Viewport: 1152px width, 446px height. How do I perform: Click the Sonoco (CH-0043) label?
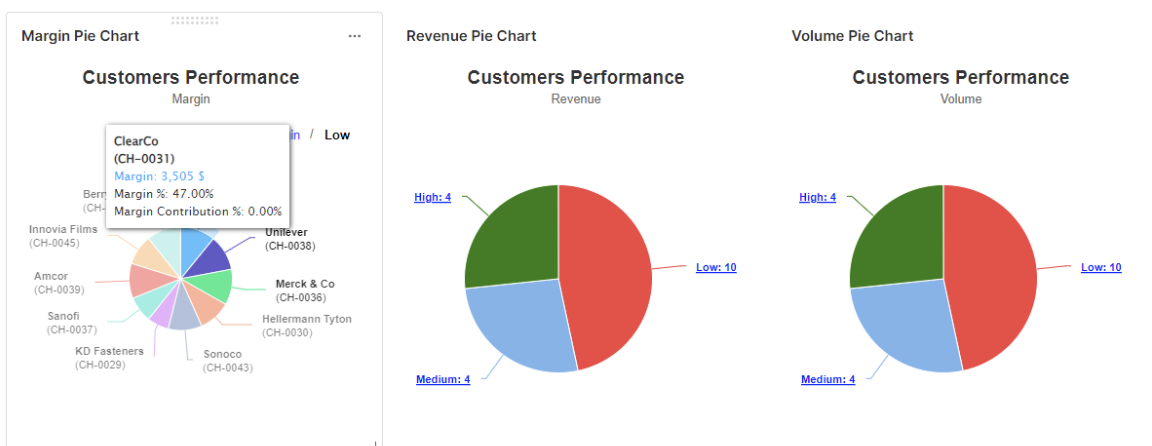click(x=227, y=361)
